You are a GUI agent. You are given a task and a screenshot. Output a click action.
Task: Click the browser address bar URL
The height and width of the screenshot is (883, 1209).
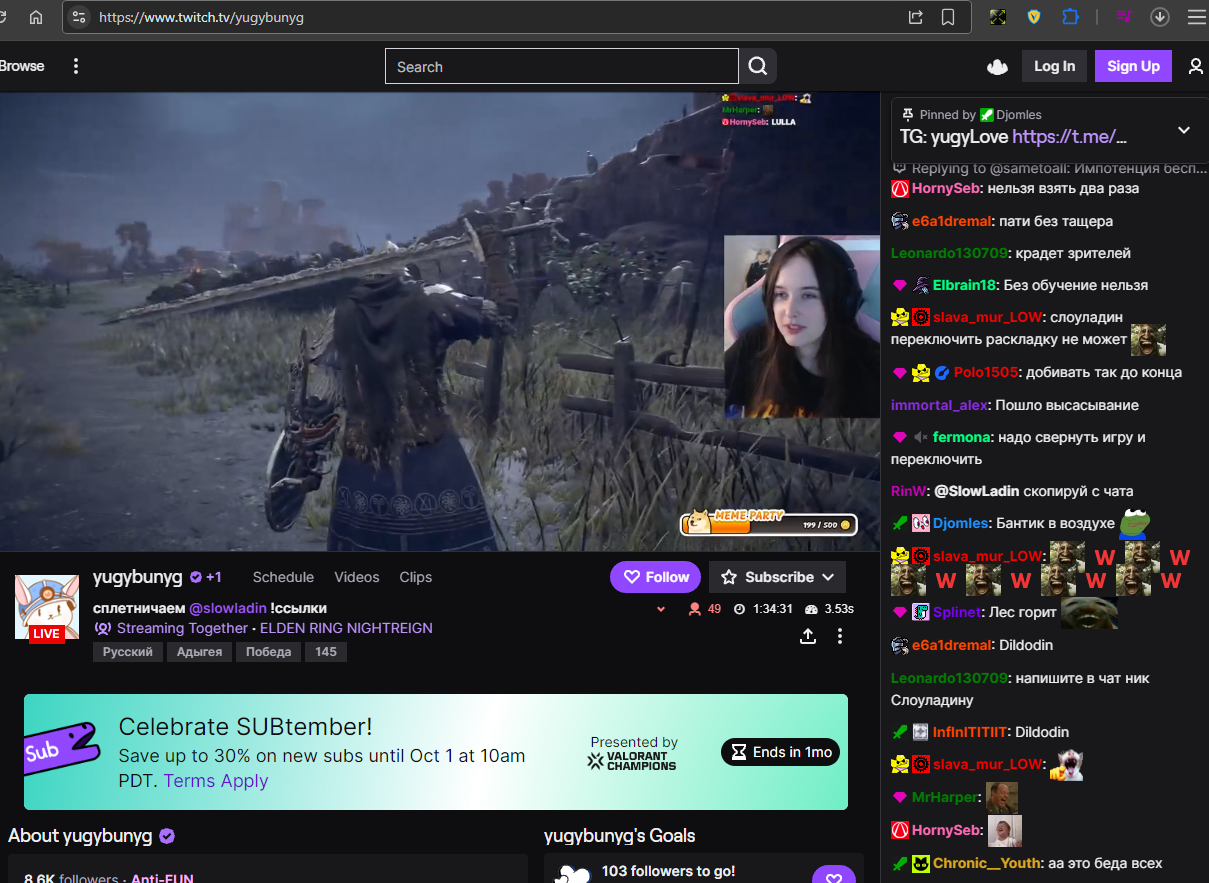[201, 18]
